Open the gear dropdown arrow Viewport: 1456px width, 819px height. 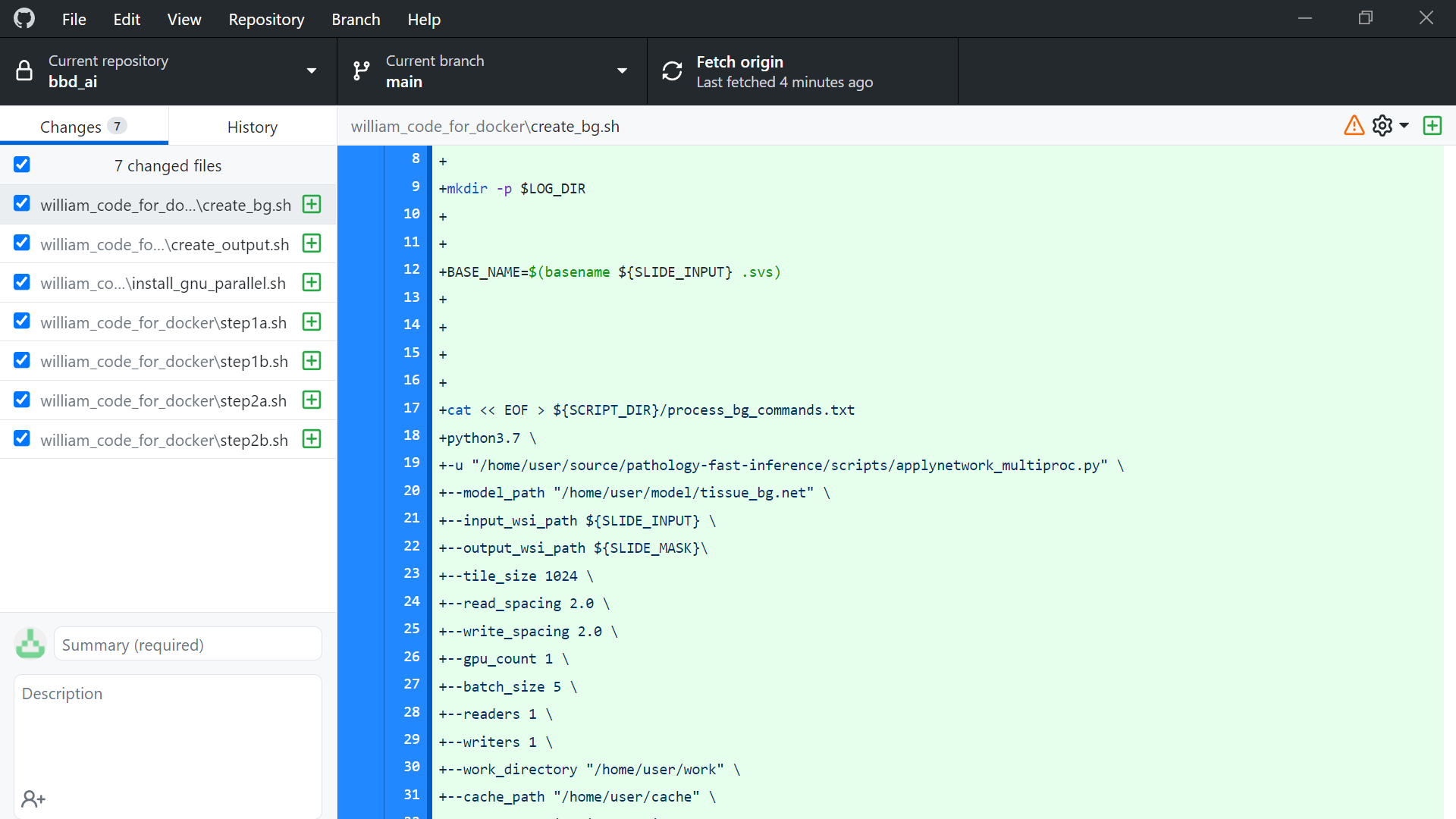click(x=1404, y=126)
